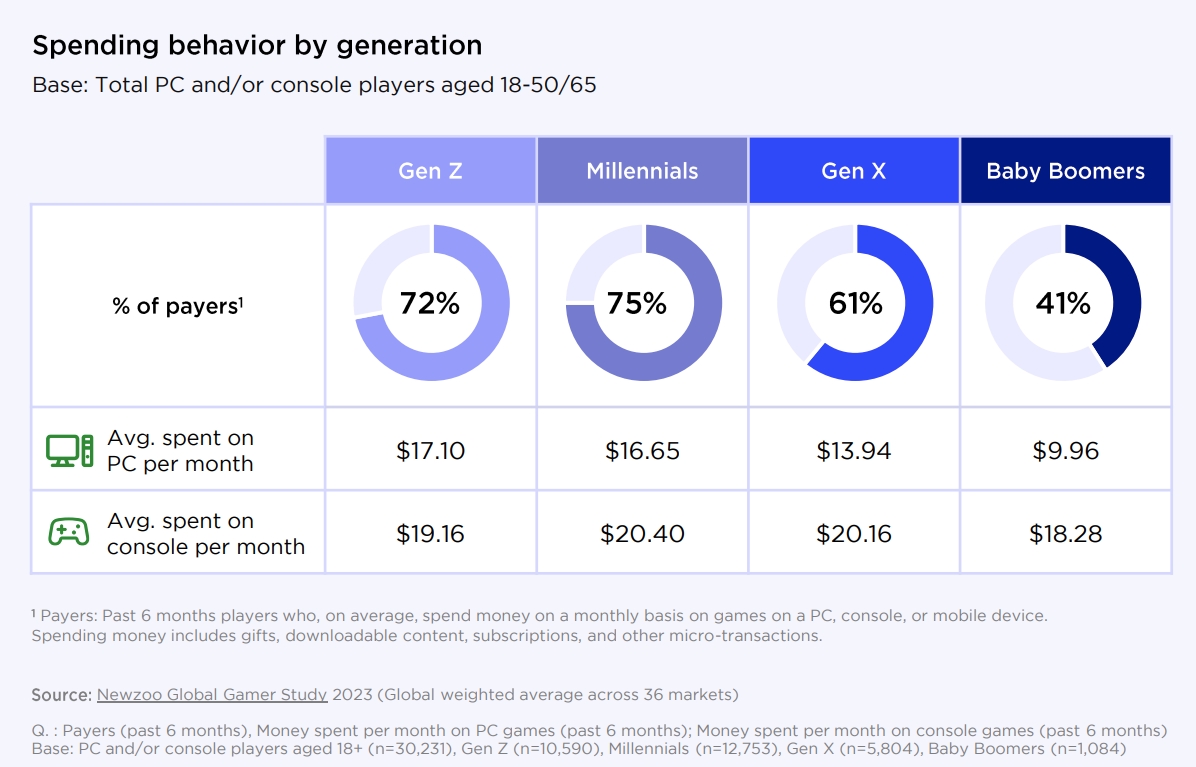
Task: Select the $9.96 Baby Boomers cell
Action: pyautogui.click(x=1066, y=450)
